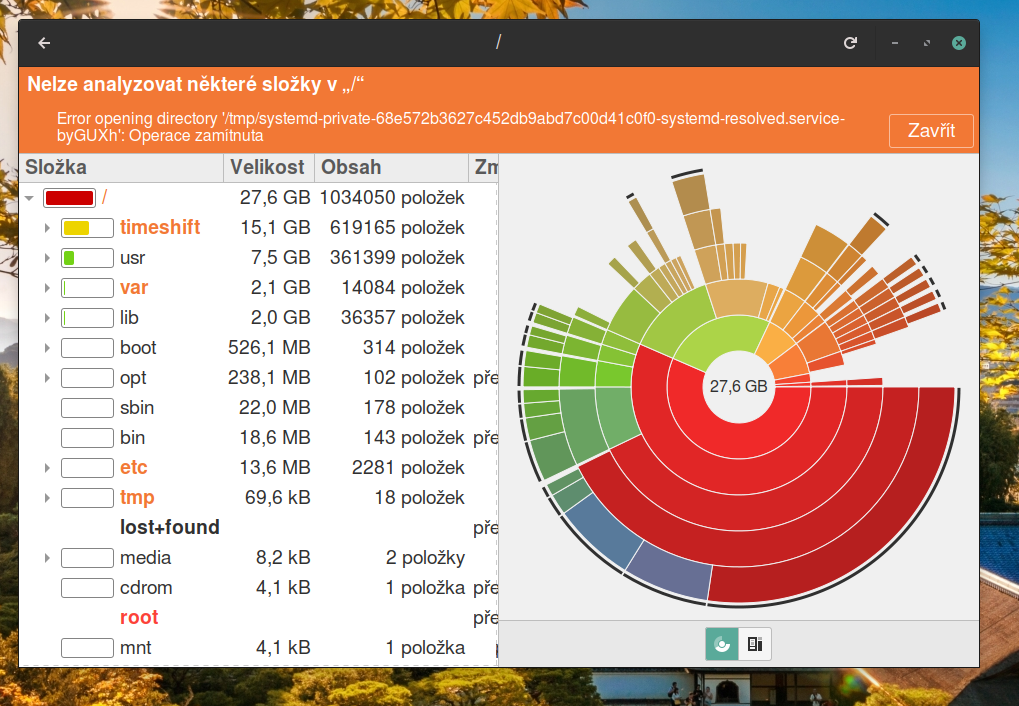The image size is (1019, 706).
Task: Click the 27,6 GB chart center
Action: [738, 386]
